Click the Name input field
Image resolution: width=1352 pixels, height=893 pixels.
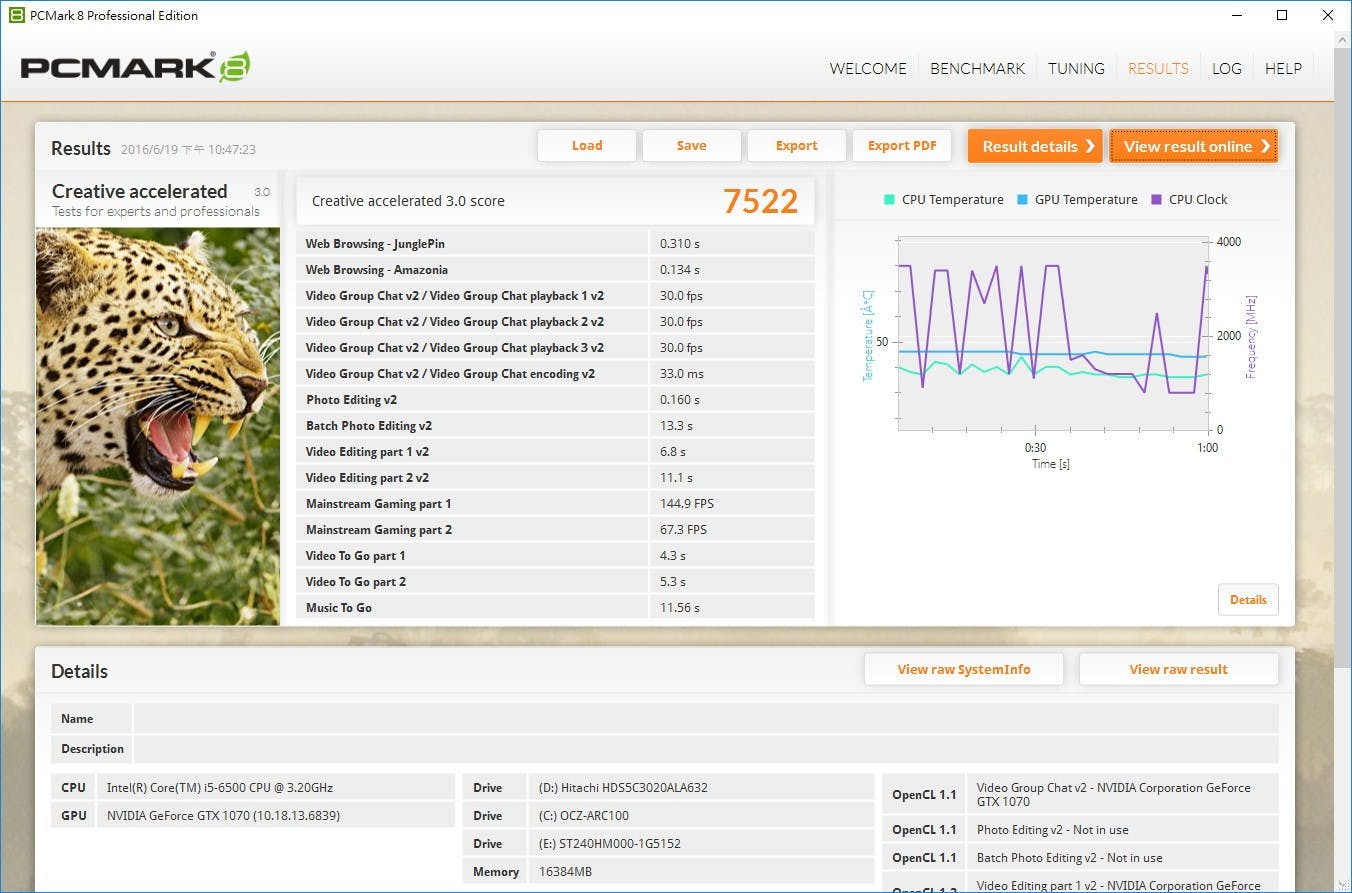(x=705, y=719)
